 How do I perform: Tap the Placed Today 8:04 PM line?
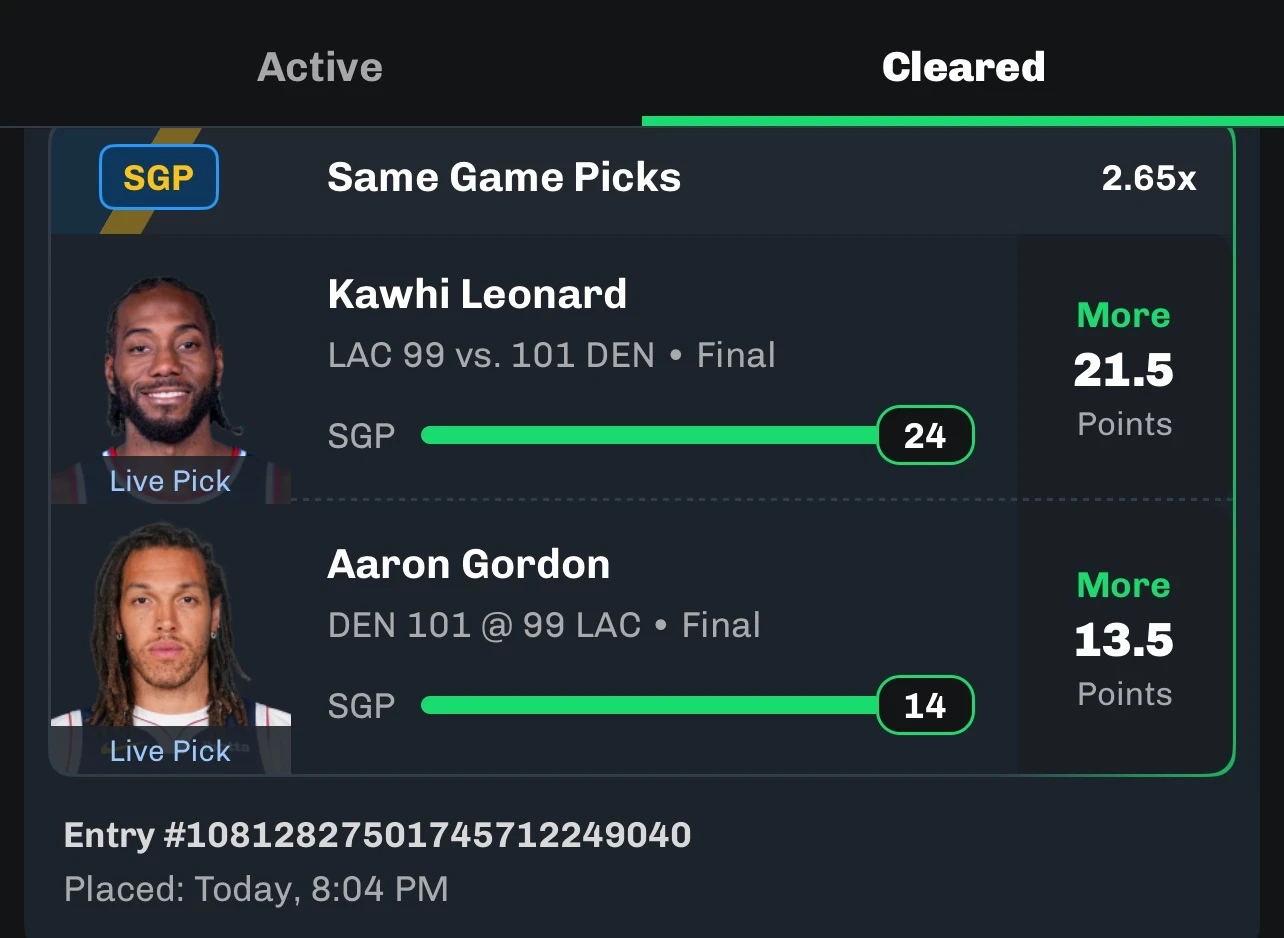[x=256, y=888]
